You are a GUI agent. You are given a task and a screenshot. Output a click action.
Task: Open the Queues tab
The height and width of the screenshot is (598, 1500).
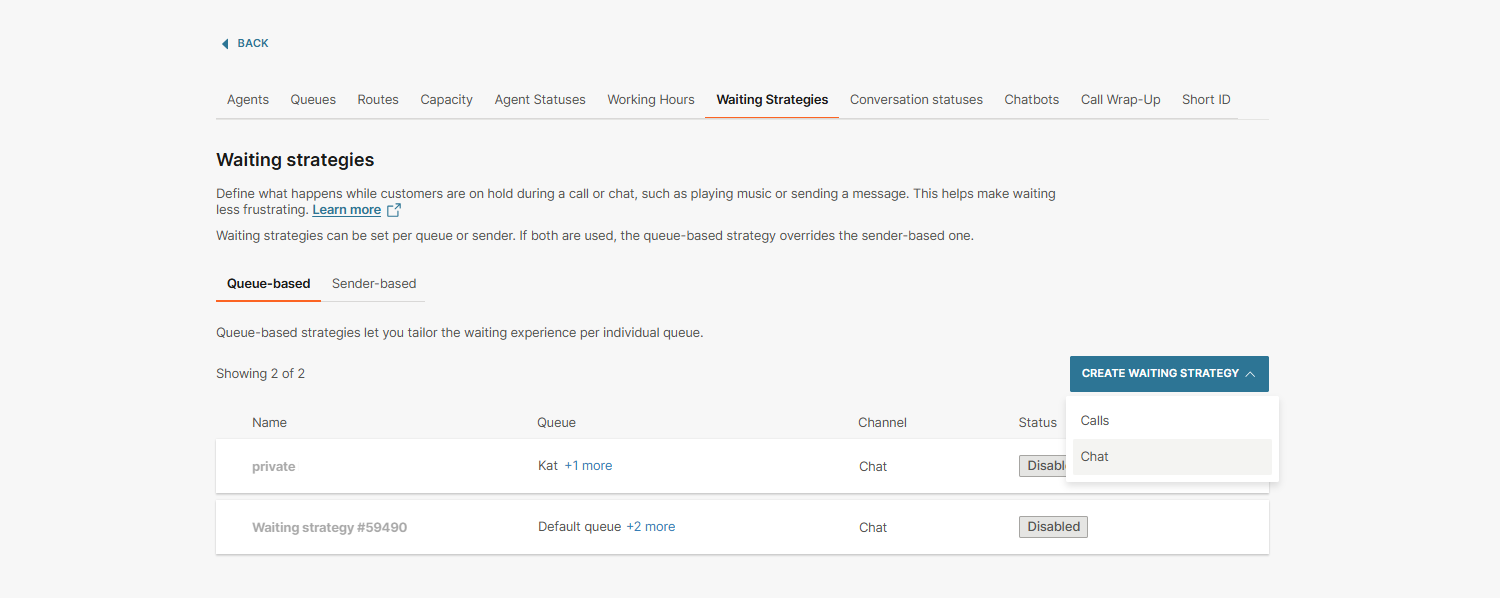313,100
